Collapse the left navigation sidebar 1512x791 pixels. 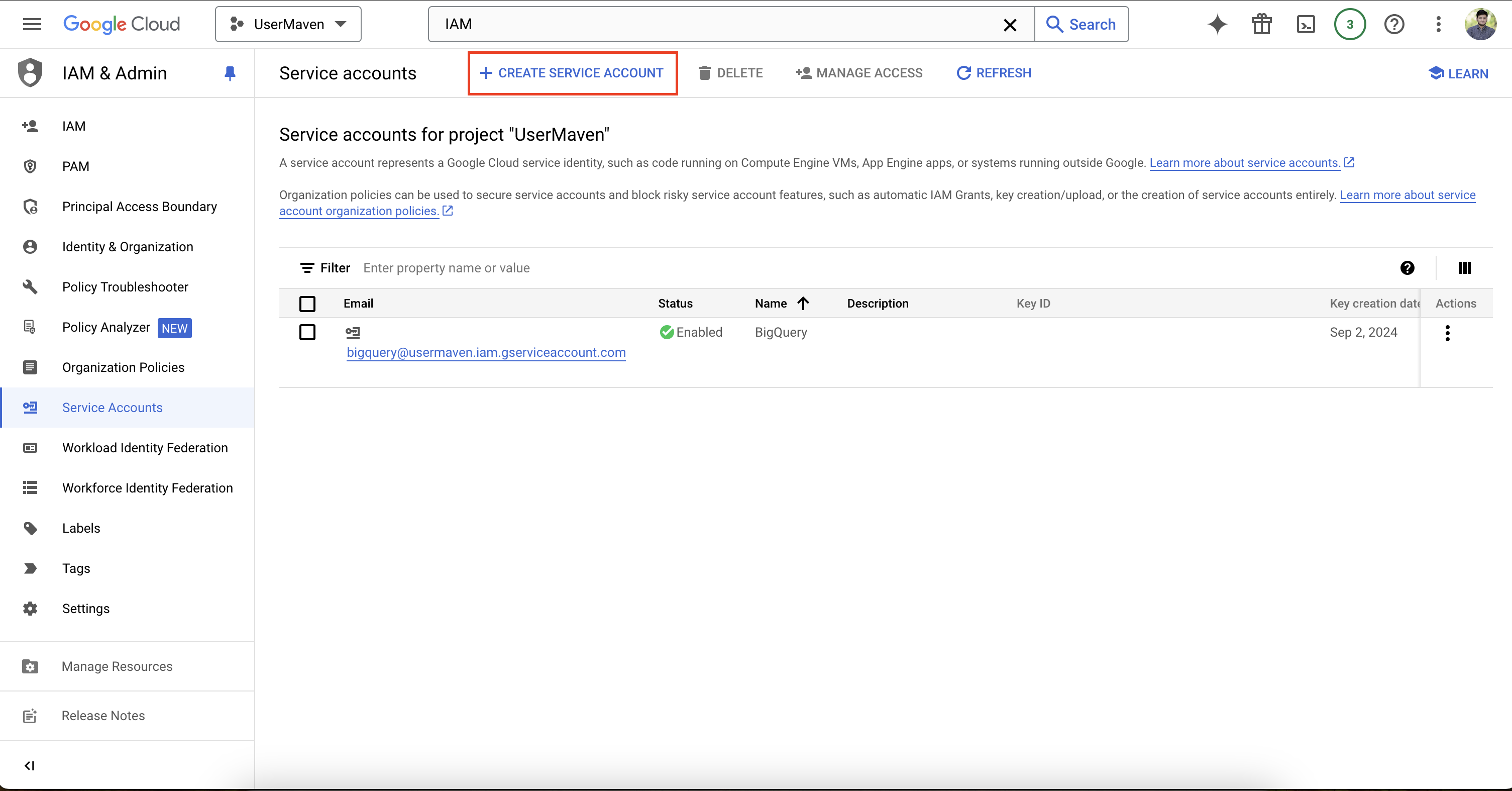click(29, 765)
